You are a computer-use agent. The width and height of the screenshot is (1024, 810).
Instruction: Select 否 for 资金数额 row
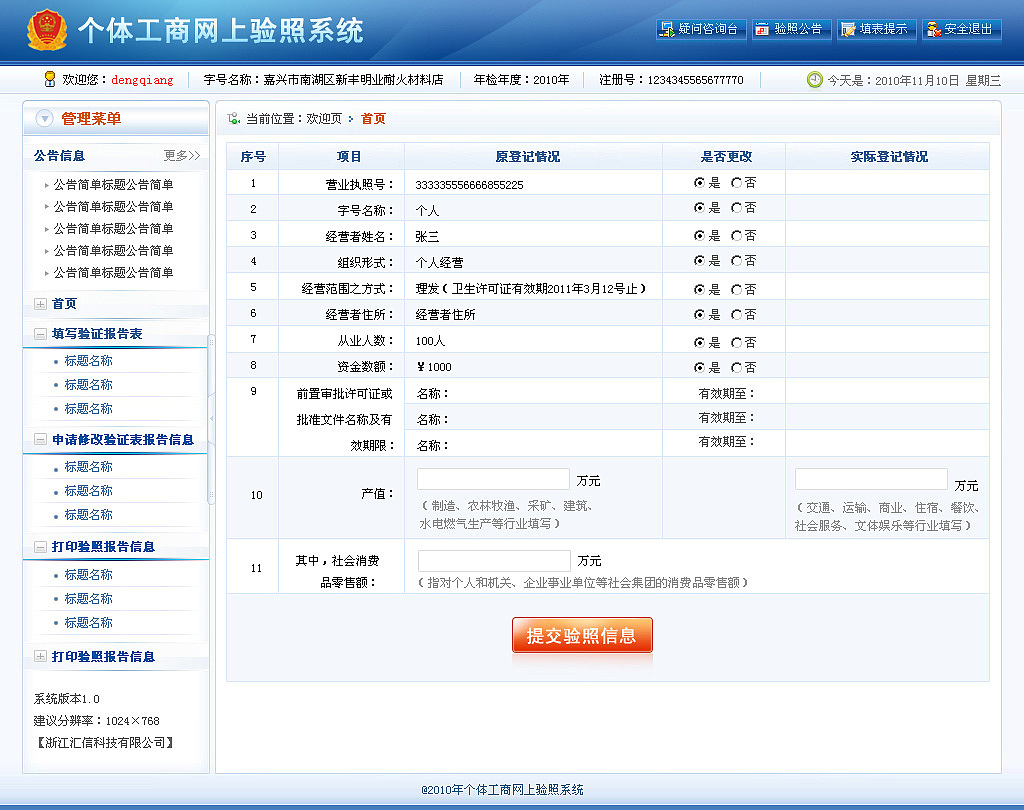click(x=737, y=368)
